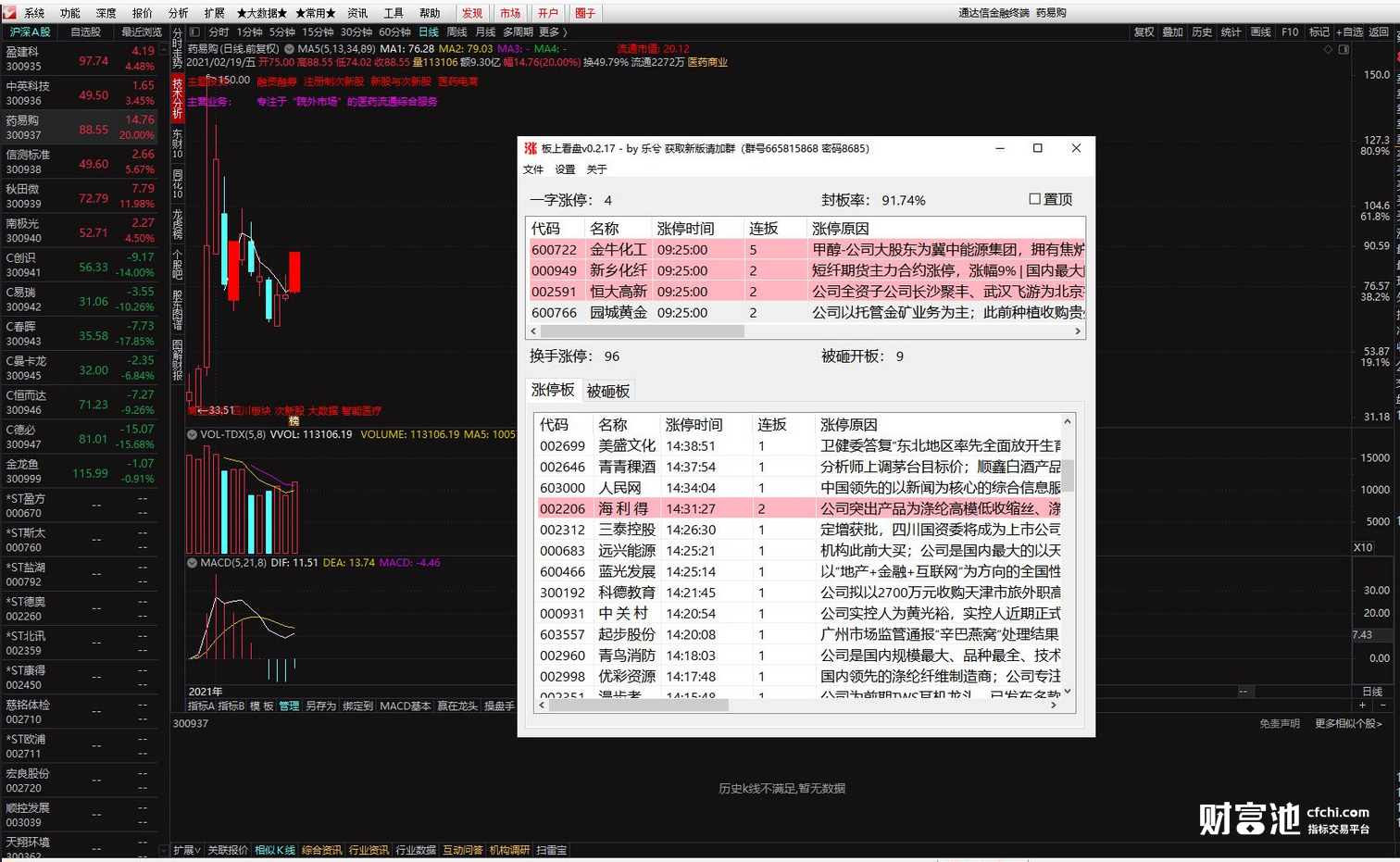Click the 管理 indicator button
Viewport: 1400px width, 862px height.
click(290, 706)
